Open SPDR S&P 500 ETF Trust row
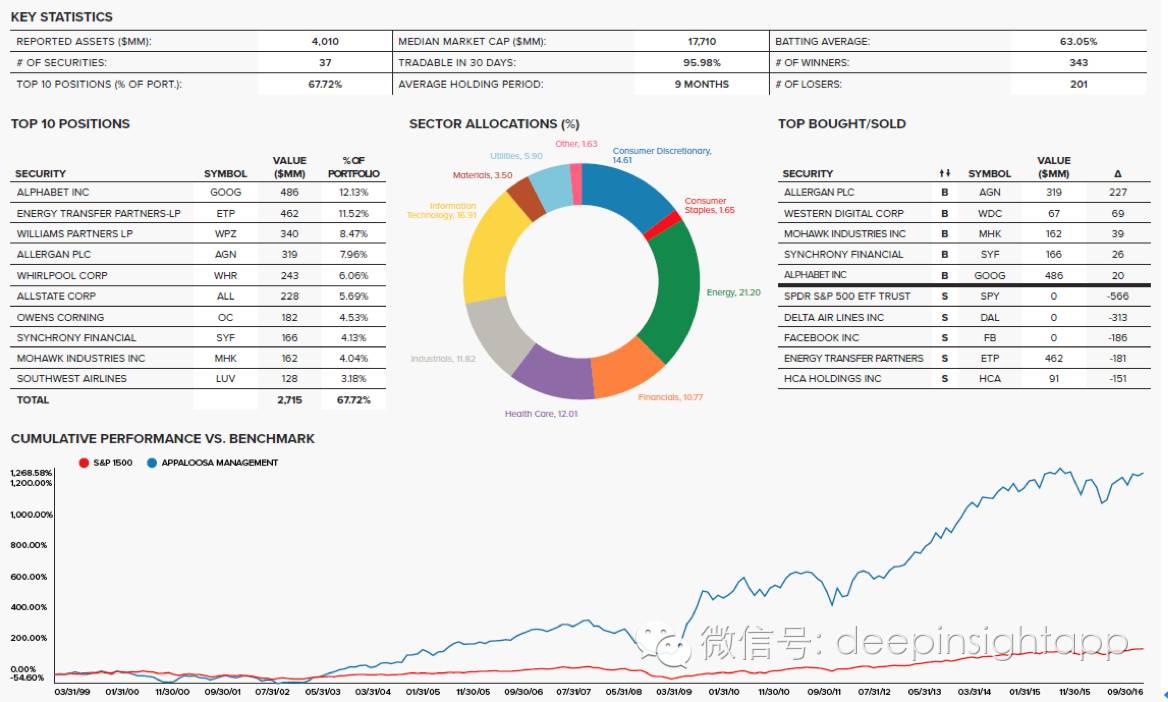Screen dimensions: 1168x702 point(847,297)
